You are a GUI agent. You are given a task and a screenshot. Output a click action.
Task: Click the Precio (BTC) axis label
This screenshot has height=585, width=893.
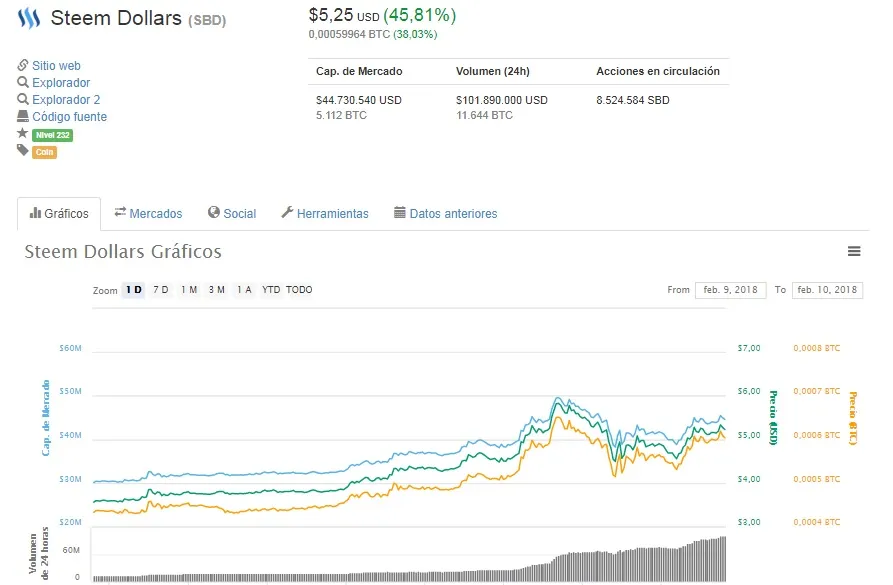point(853,418)
